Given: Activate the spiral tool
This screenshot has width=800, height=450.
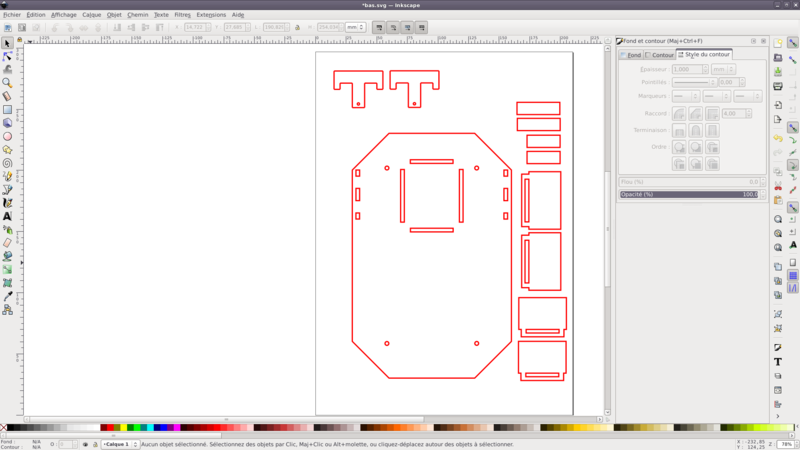Looking at the screenshot, I should click(x=8, y=162).
